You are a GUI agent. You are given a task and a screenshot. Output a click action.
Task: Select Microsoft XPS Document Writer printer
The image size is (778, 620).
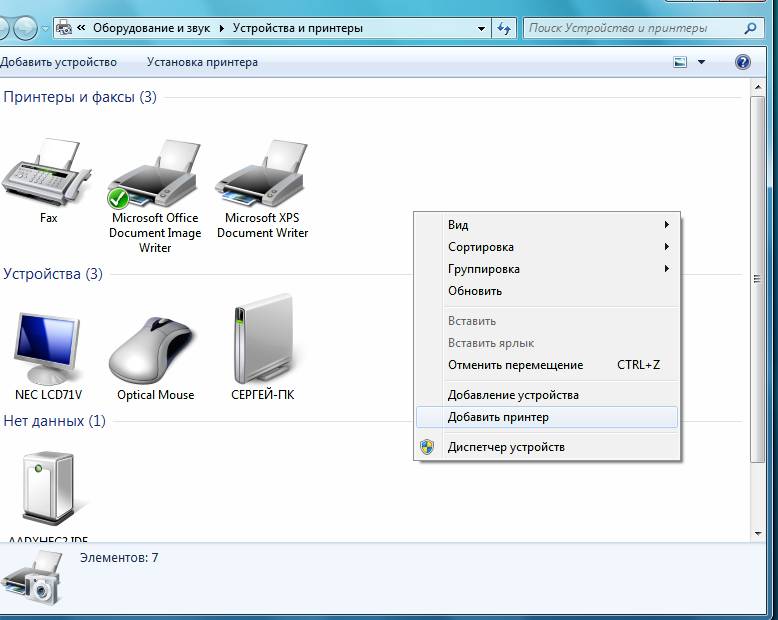coord(262,175)
